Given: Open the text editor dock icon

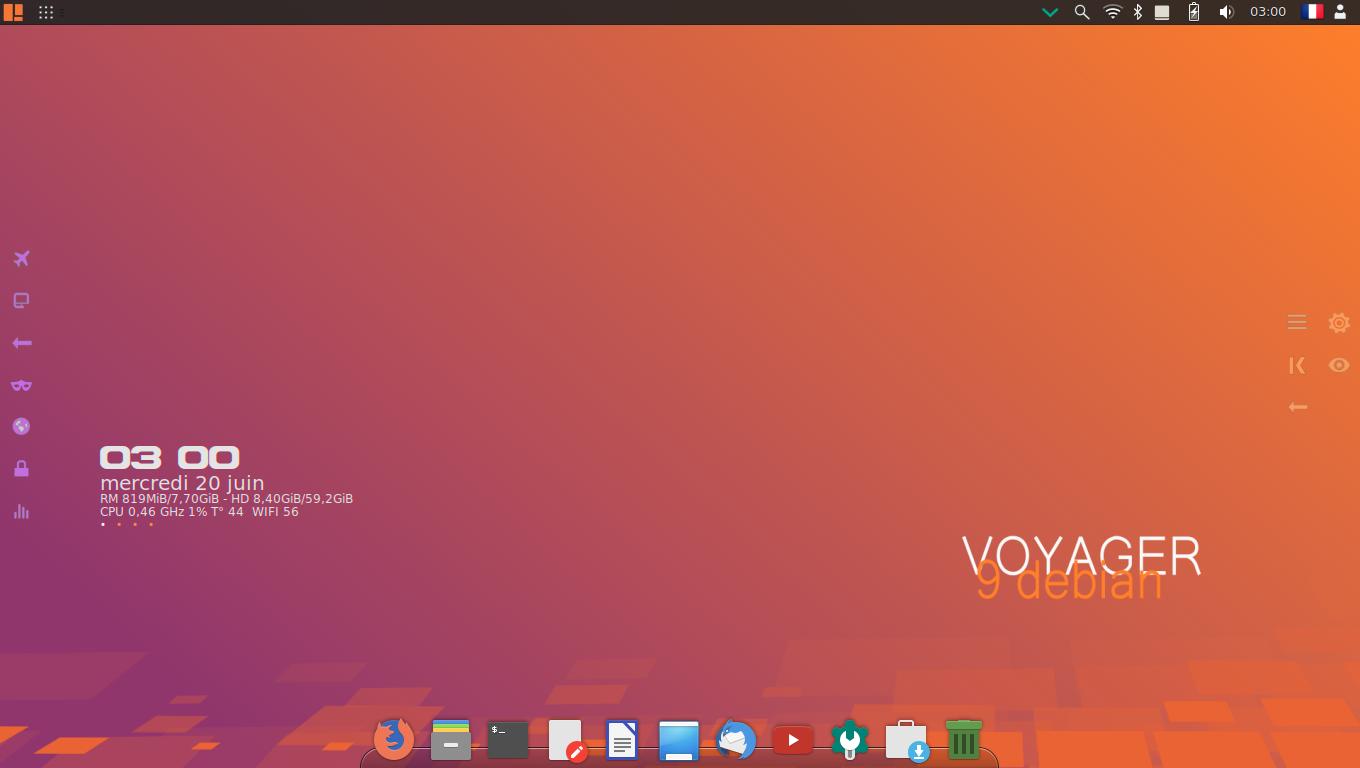Looking at the screenshot, I should click(566, 740).
